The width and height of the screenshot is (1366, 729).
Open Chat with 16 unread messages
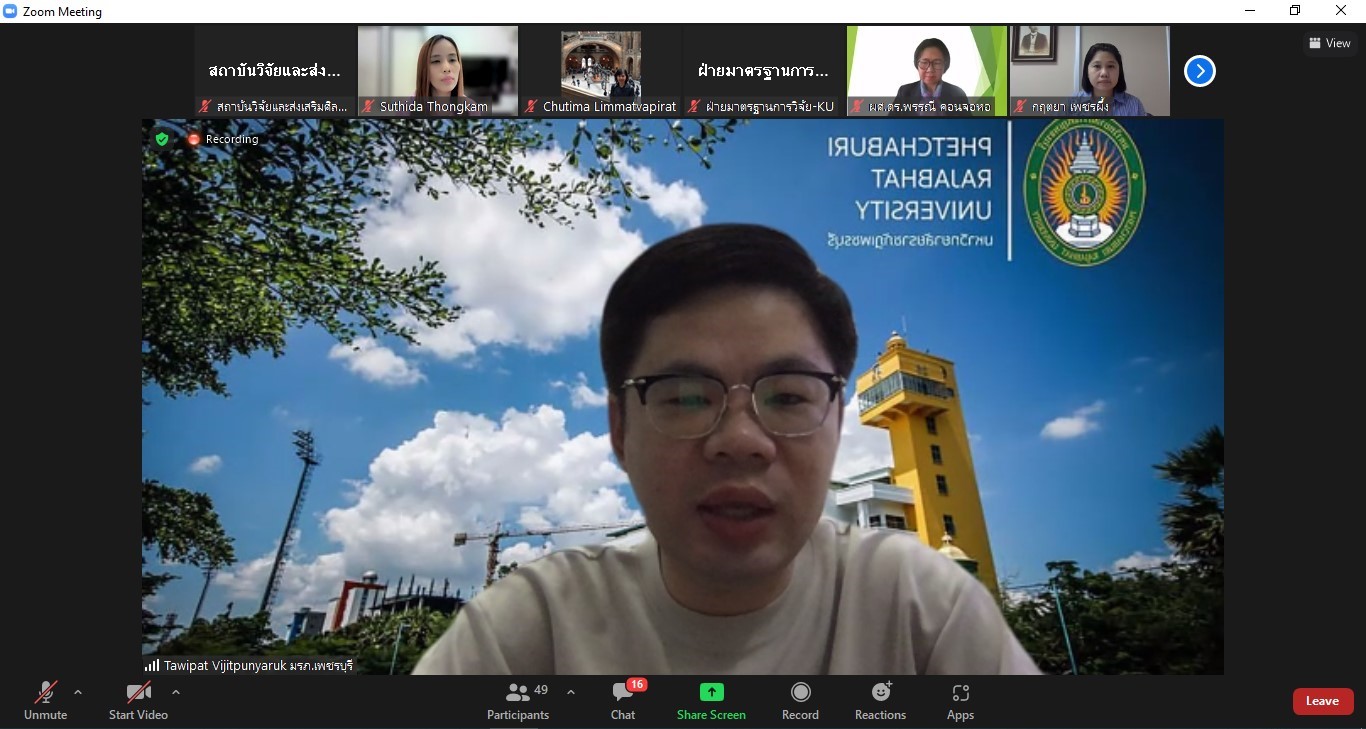coord(623,700)
